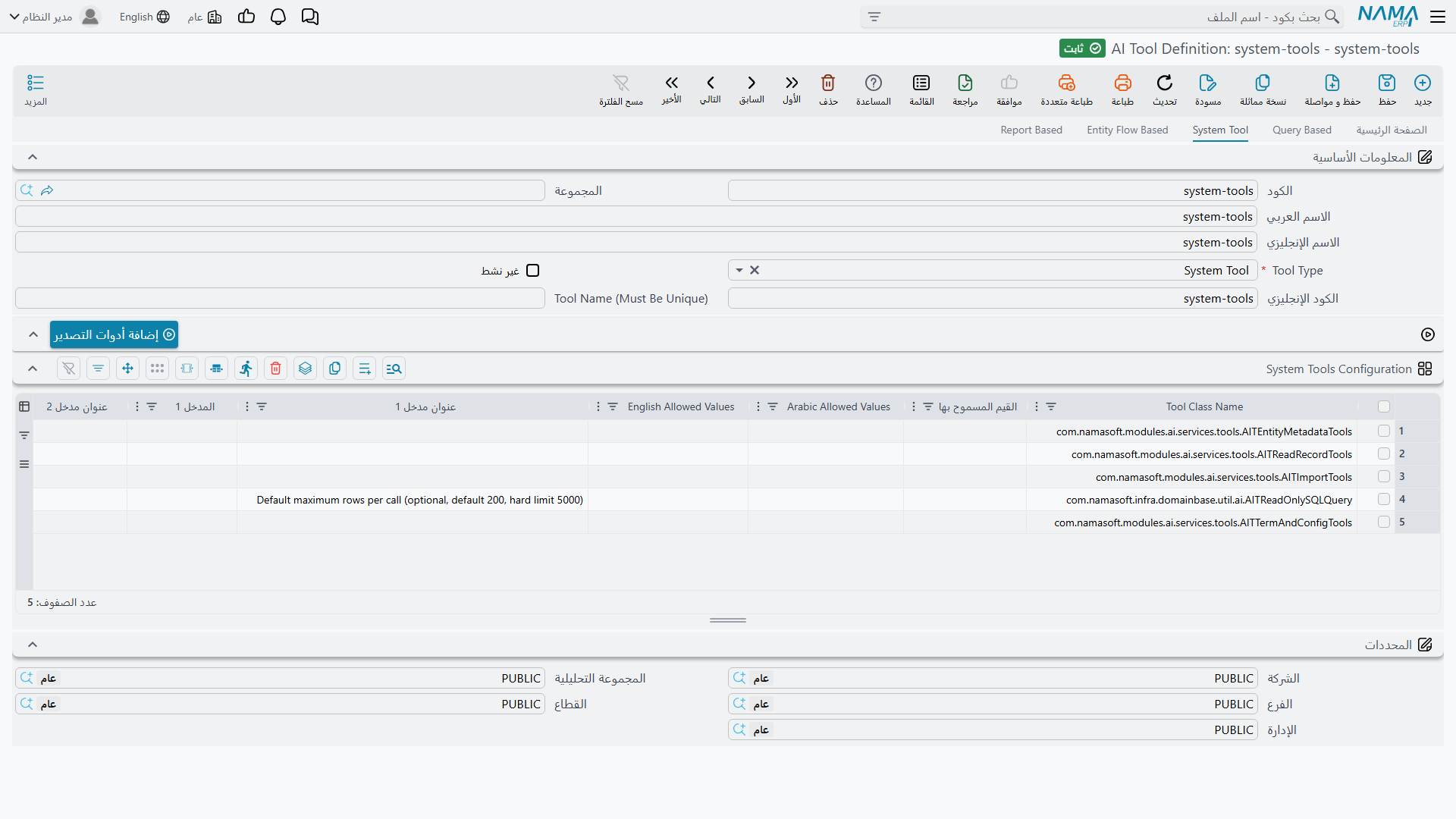Switch language to English

145,17
